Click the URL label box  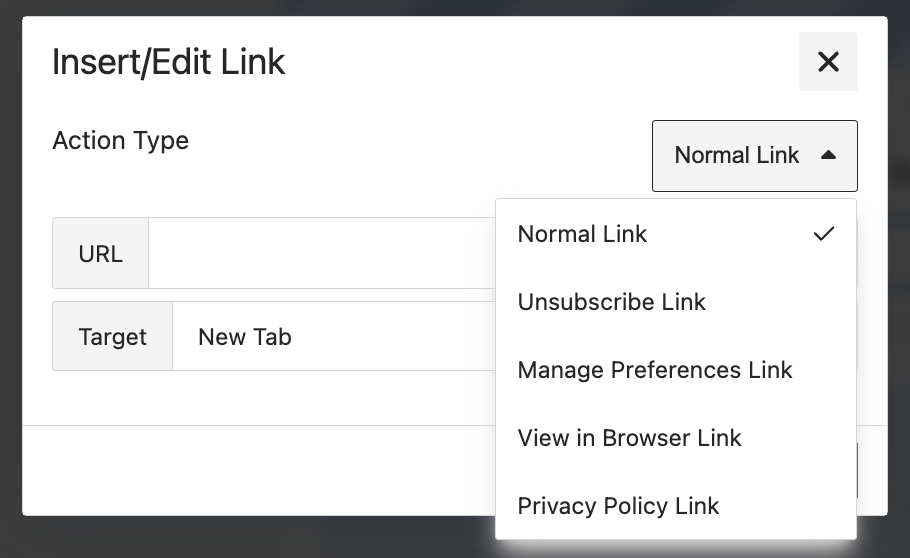[100, 253]
